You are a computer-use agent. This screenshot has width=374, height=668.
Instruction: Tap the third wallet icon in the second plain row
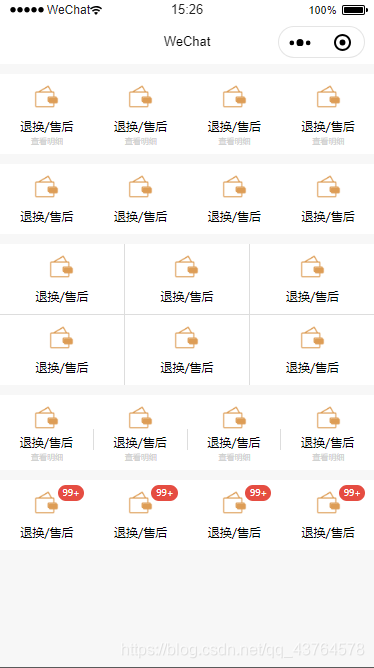pos(234,187)
